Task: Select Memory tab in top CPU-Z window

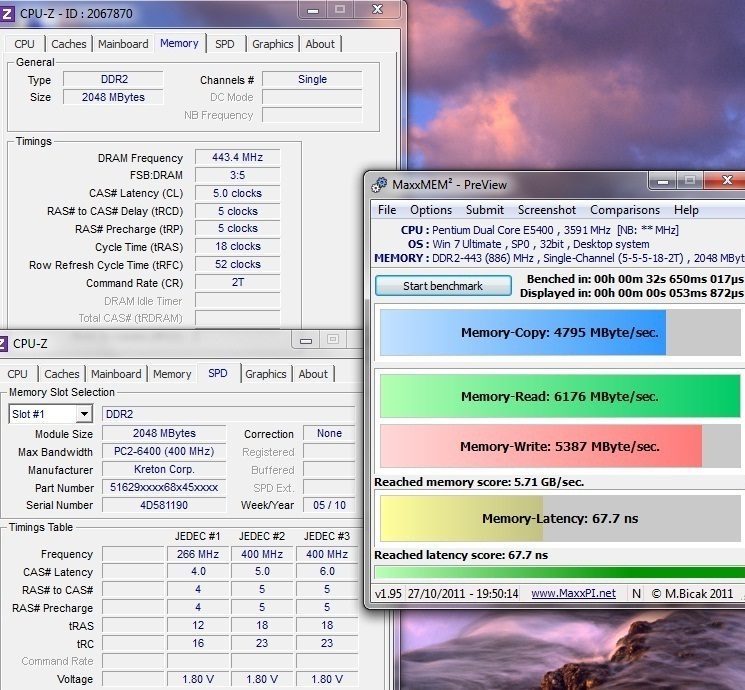Action: 179,43
